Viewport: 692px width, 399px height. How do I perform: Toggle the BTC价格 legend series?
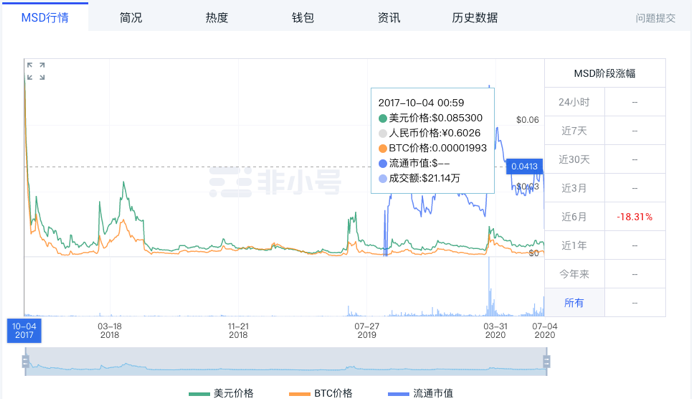click(321, 393)
